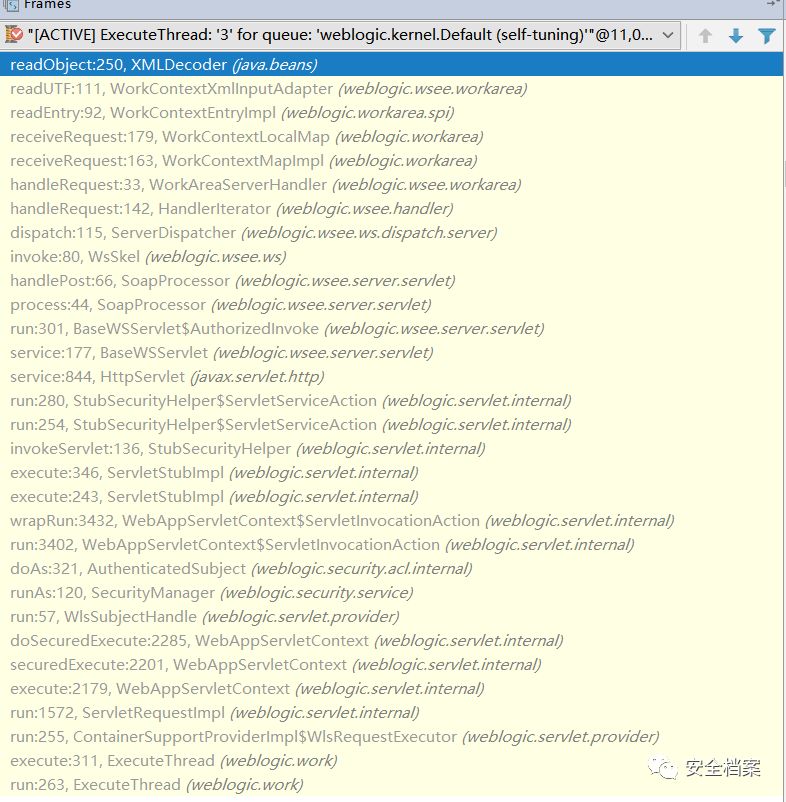This screenshot has width=786, height=802.
Task: Select frame readObject:250, XMLDecoder
Action: click(x=392, y=65)
